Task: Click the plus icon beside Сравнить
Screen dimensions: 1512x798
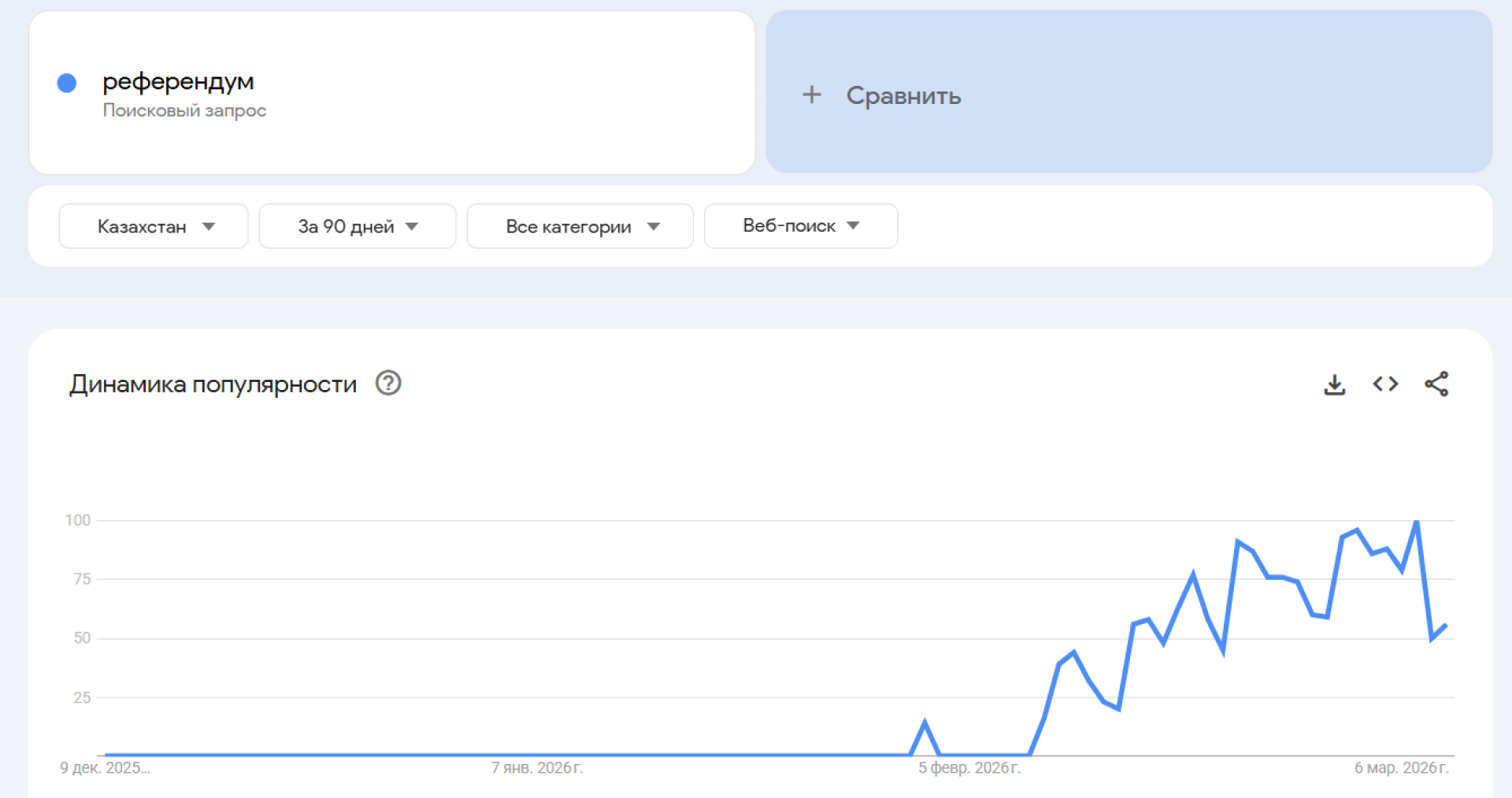Action: 811,95
